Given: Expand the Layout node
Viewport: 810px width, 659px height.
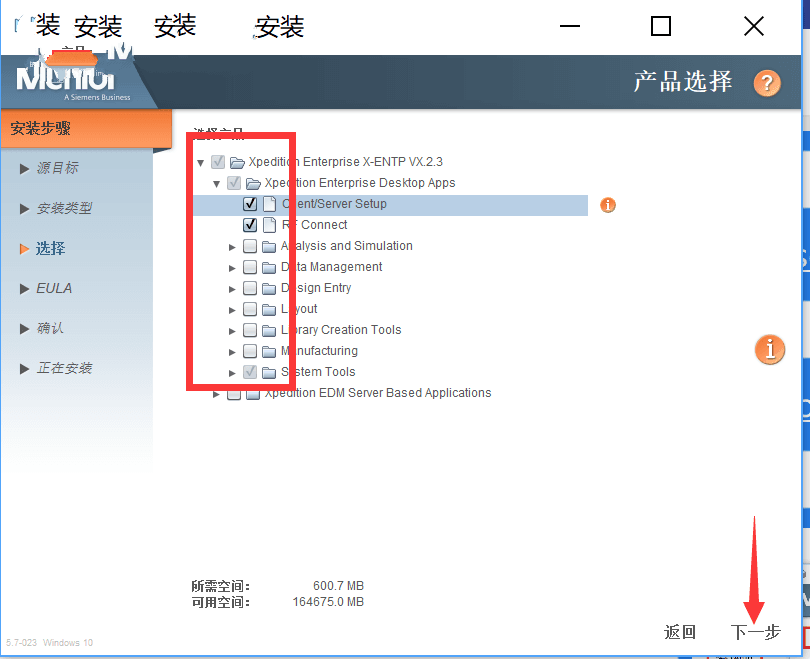Looking at the screenshot, I should pos(232,310).
